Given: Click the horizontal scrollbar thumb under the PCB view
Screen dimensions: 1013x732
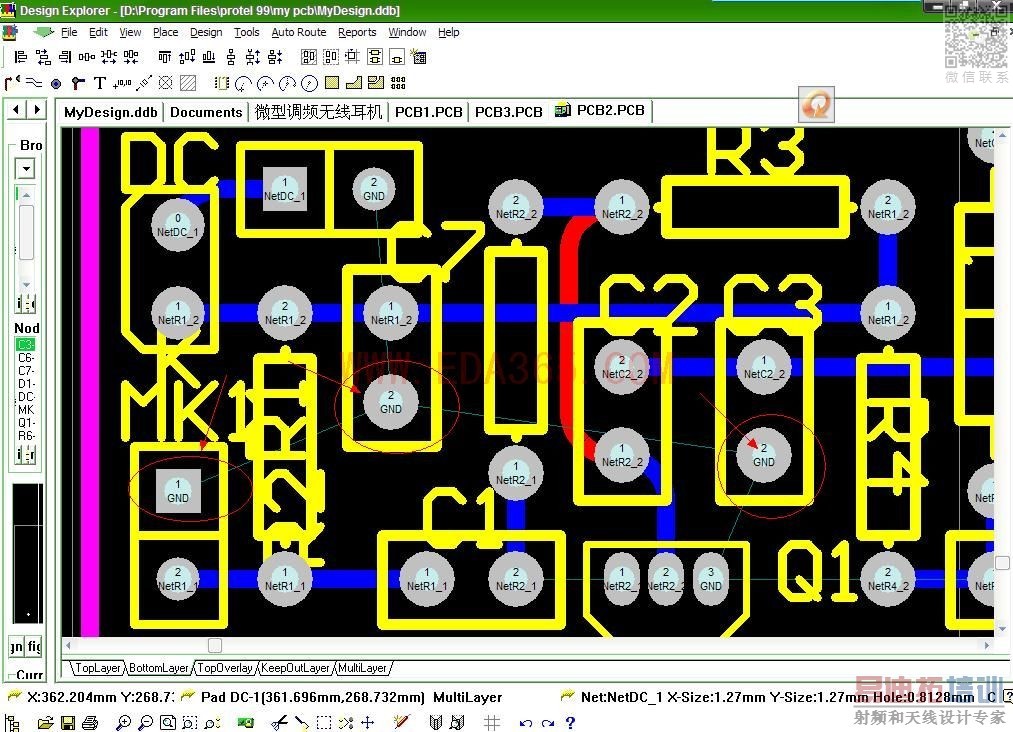Looking at the screenshot, I should [x=215, y=645].
